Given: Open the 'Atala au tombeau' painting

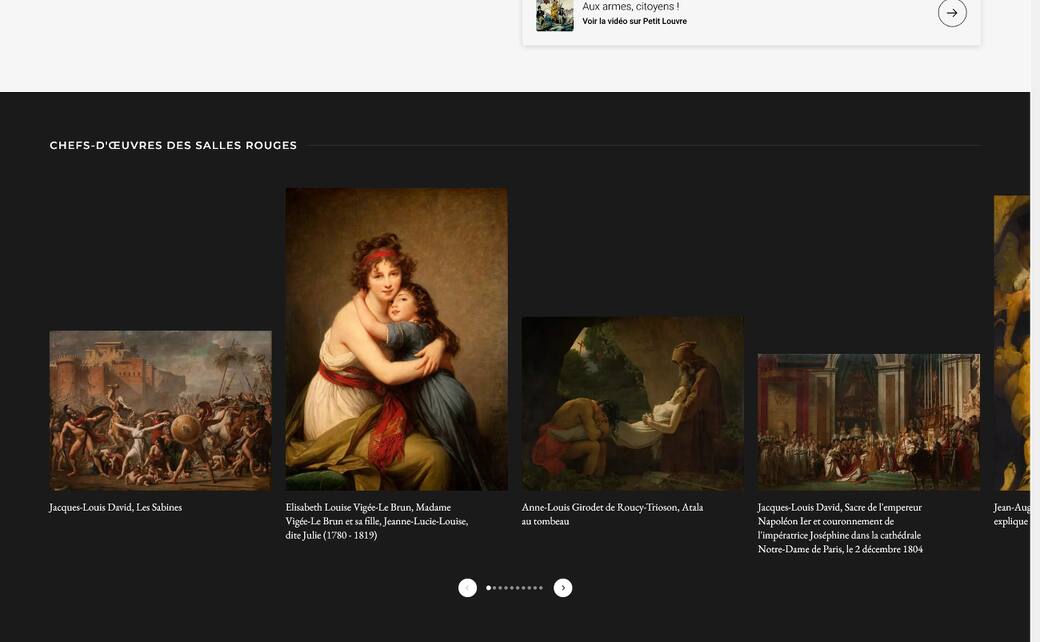Looking at the screenshot, I should [632, 403].
